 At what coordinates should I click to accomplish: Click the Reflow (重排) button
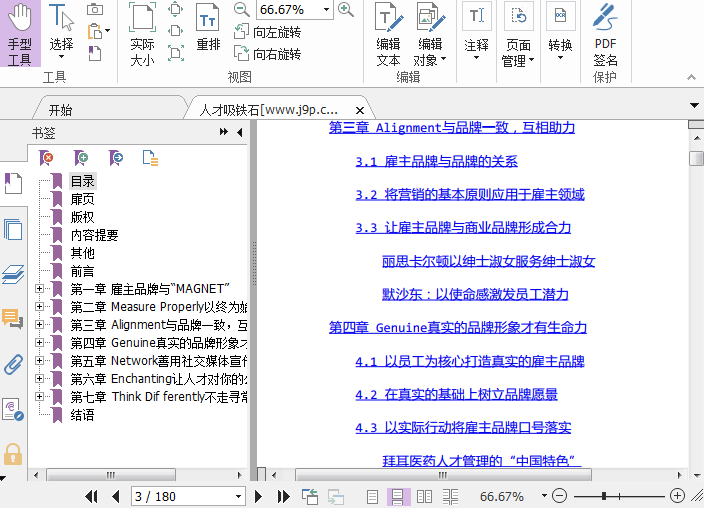[x=208, y=27]
